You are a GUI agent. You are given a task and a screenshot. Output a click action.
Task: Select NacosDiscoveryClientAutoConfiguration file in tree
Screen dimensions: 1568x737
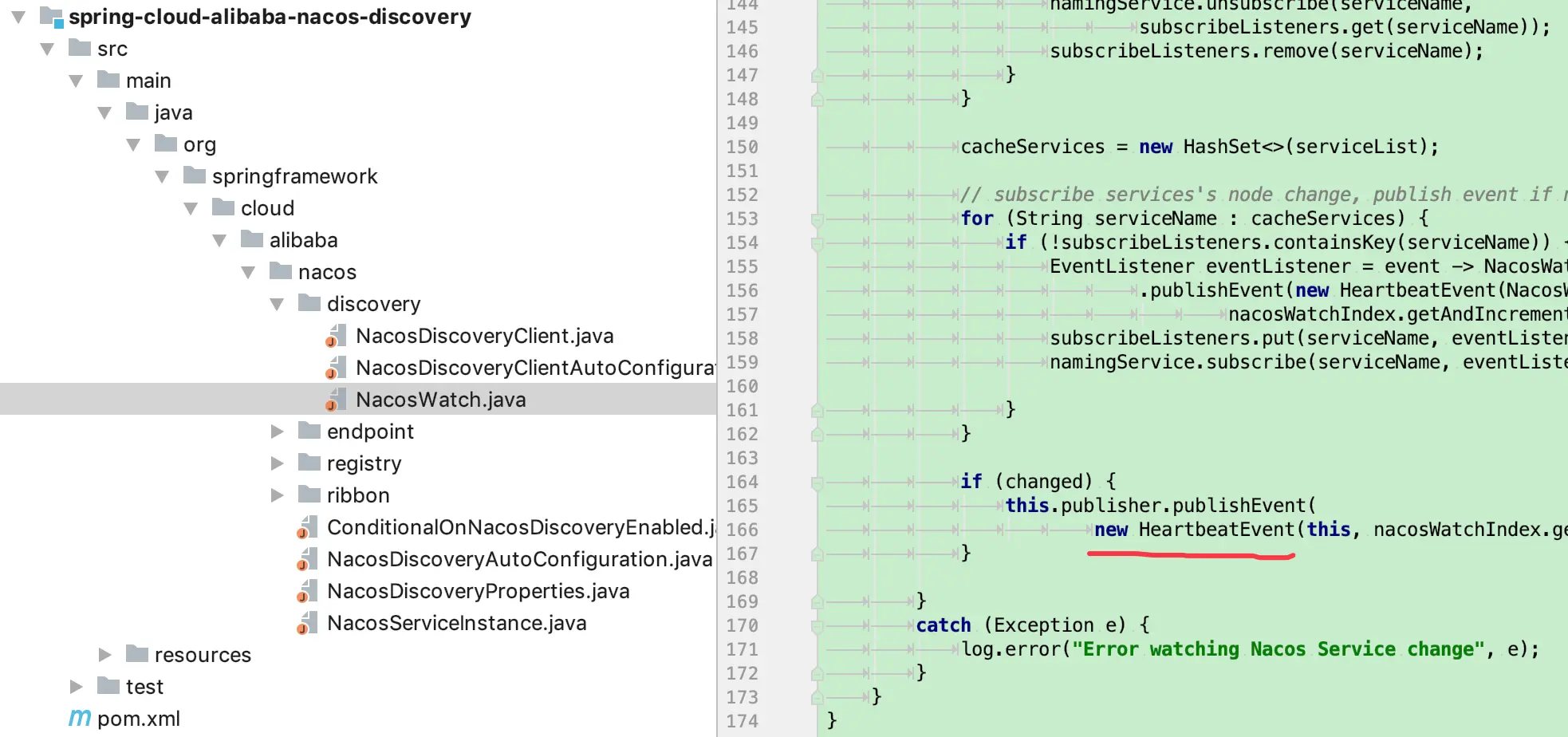pyautogui.click(x=535, y=368)
